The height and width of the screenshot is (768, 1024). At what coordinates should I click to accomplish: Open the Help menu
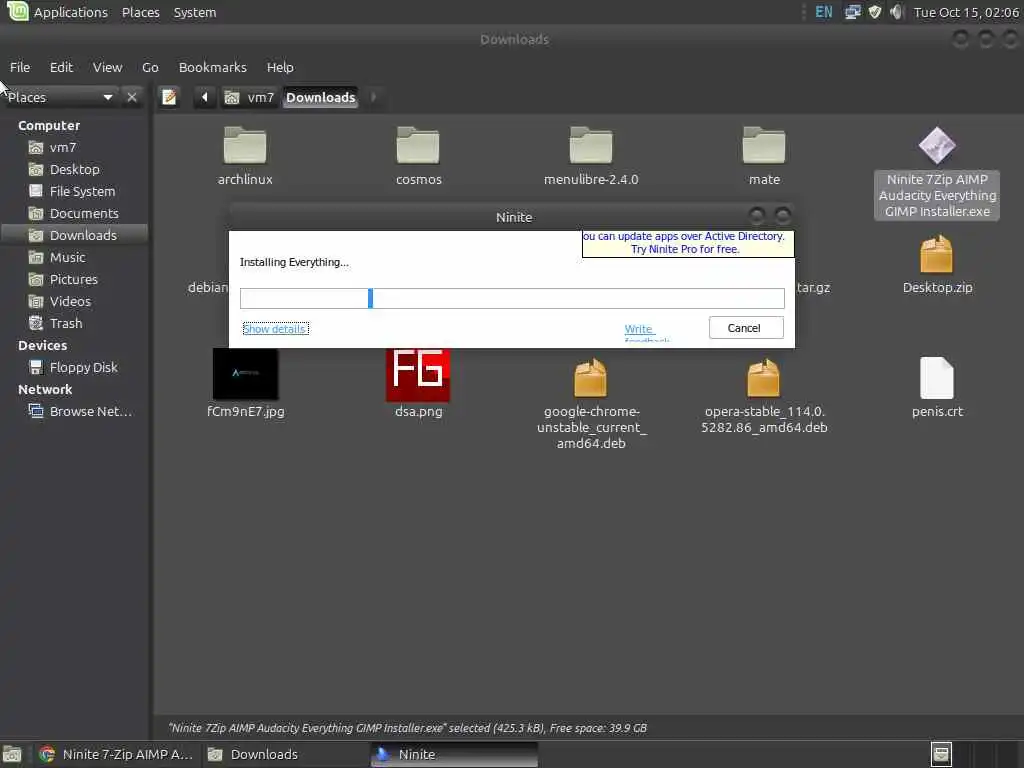tap(280, 67)
